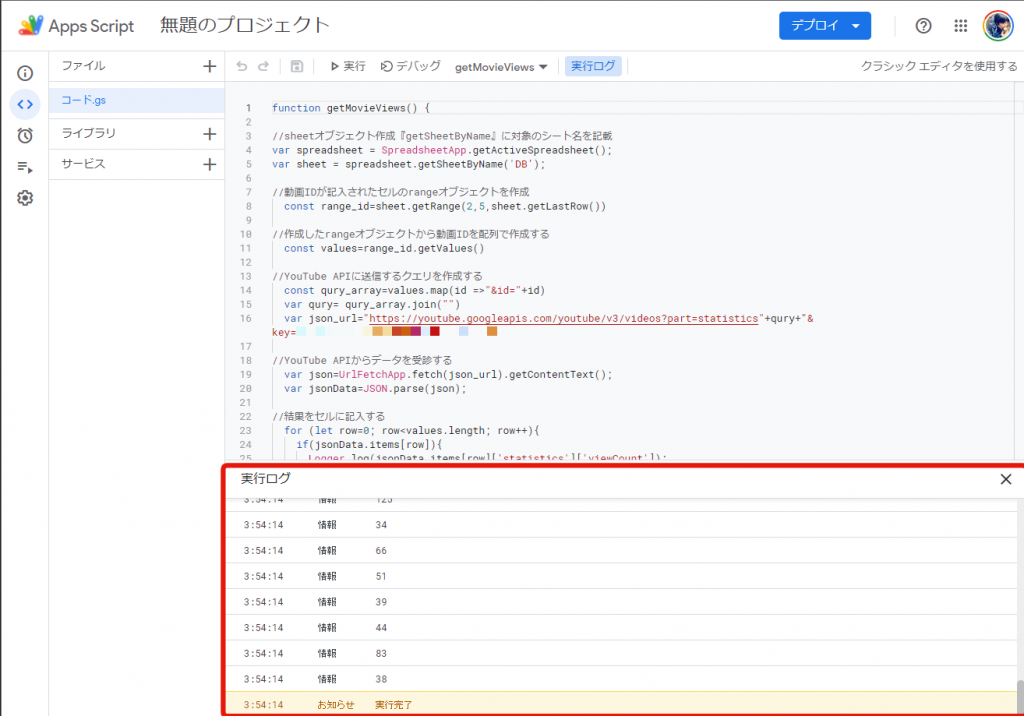Viewport: 1024px width, 716px height.
Task: Open the デプロイ dropdown button
Action: click(x=824, y=26)
